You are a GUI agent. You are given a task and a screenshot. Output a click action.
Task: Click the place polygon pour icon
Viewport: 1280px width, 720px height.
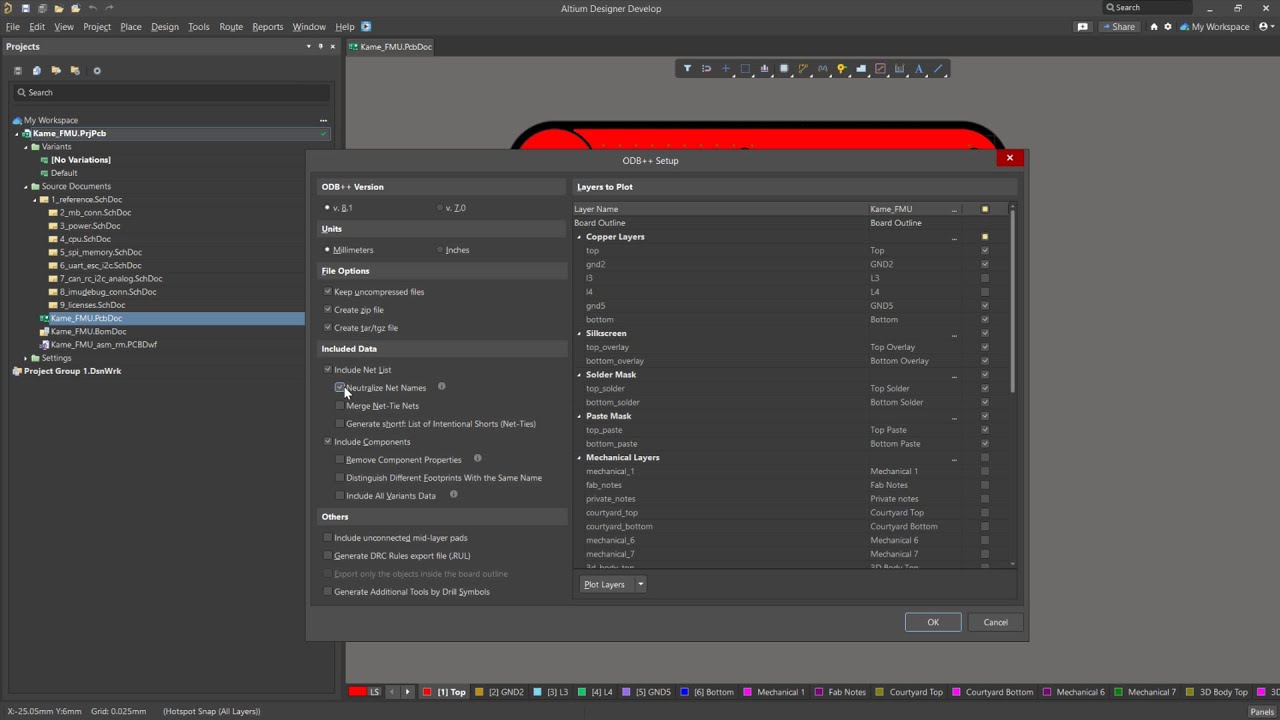861,69
